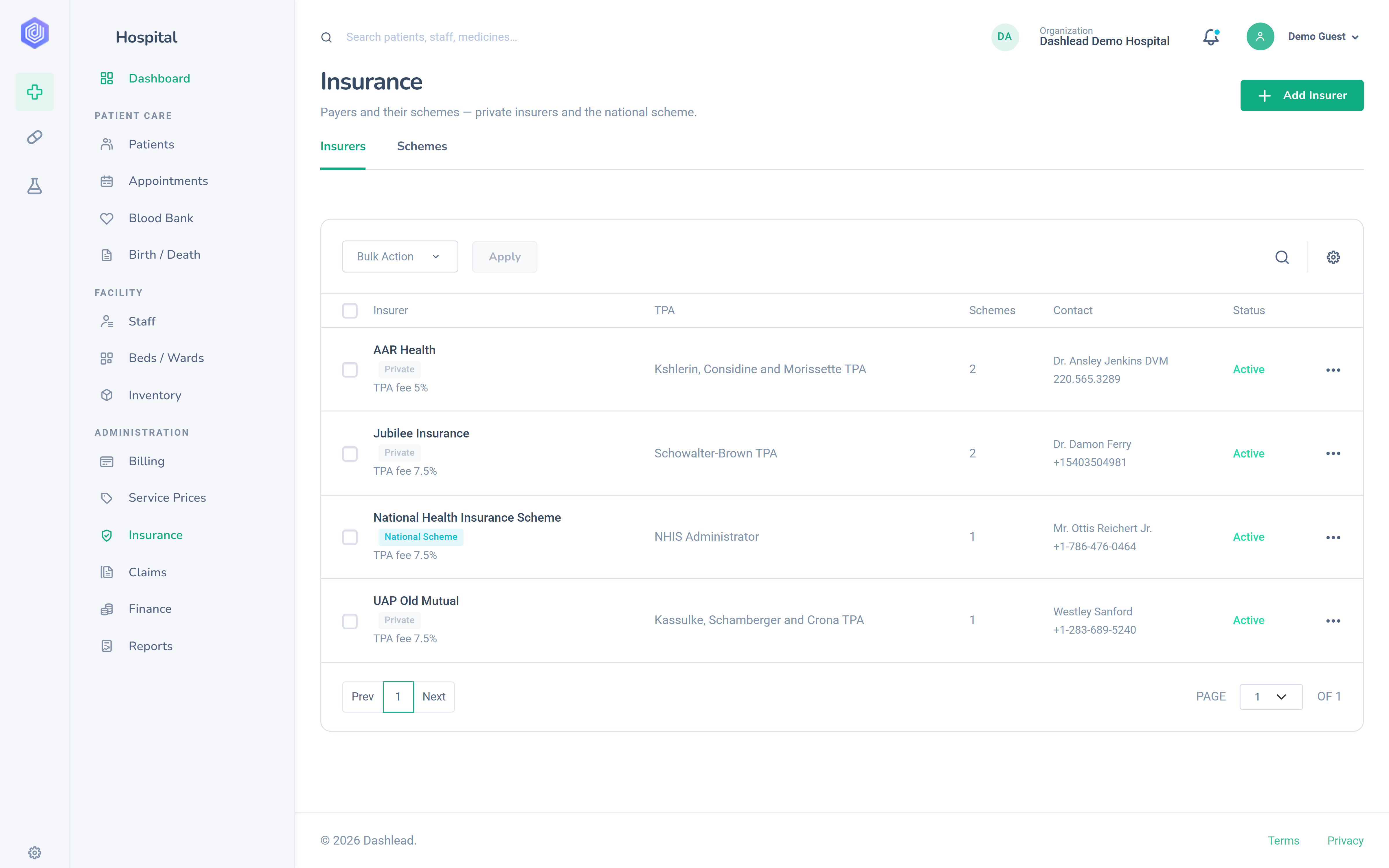
Task: Expand the Bulk Action dropdown
Action: point(399,257)
